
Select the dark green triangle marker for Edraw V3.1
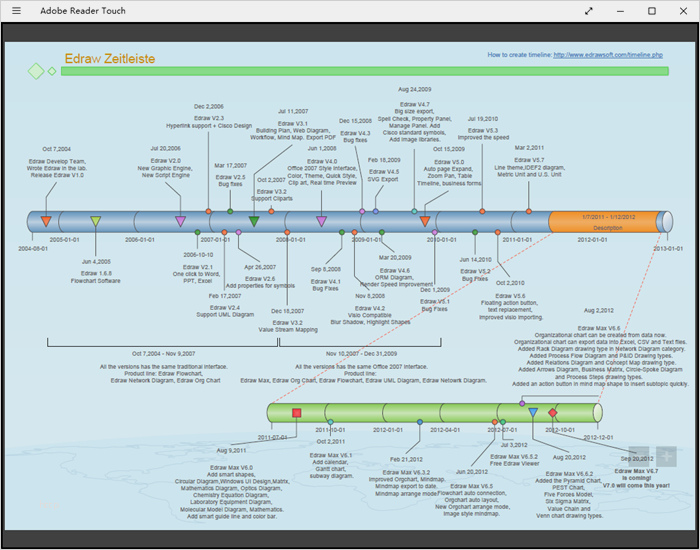[254, 220]
